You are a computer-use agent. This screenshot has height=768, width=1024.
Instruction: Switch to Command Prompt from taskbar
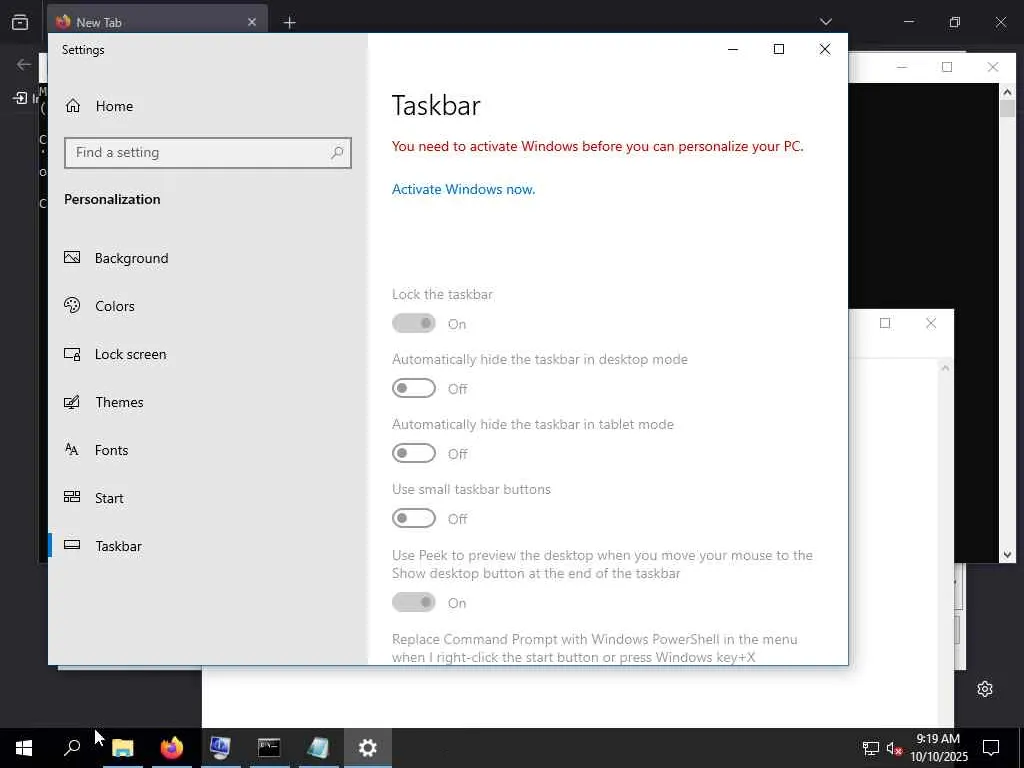click(269, 748)
